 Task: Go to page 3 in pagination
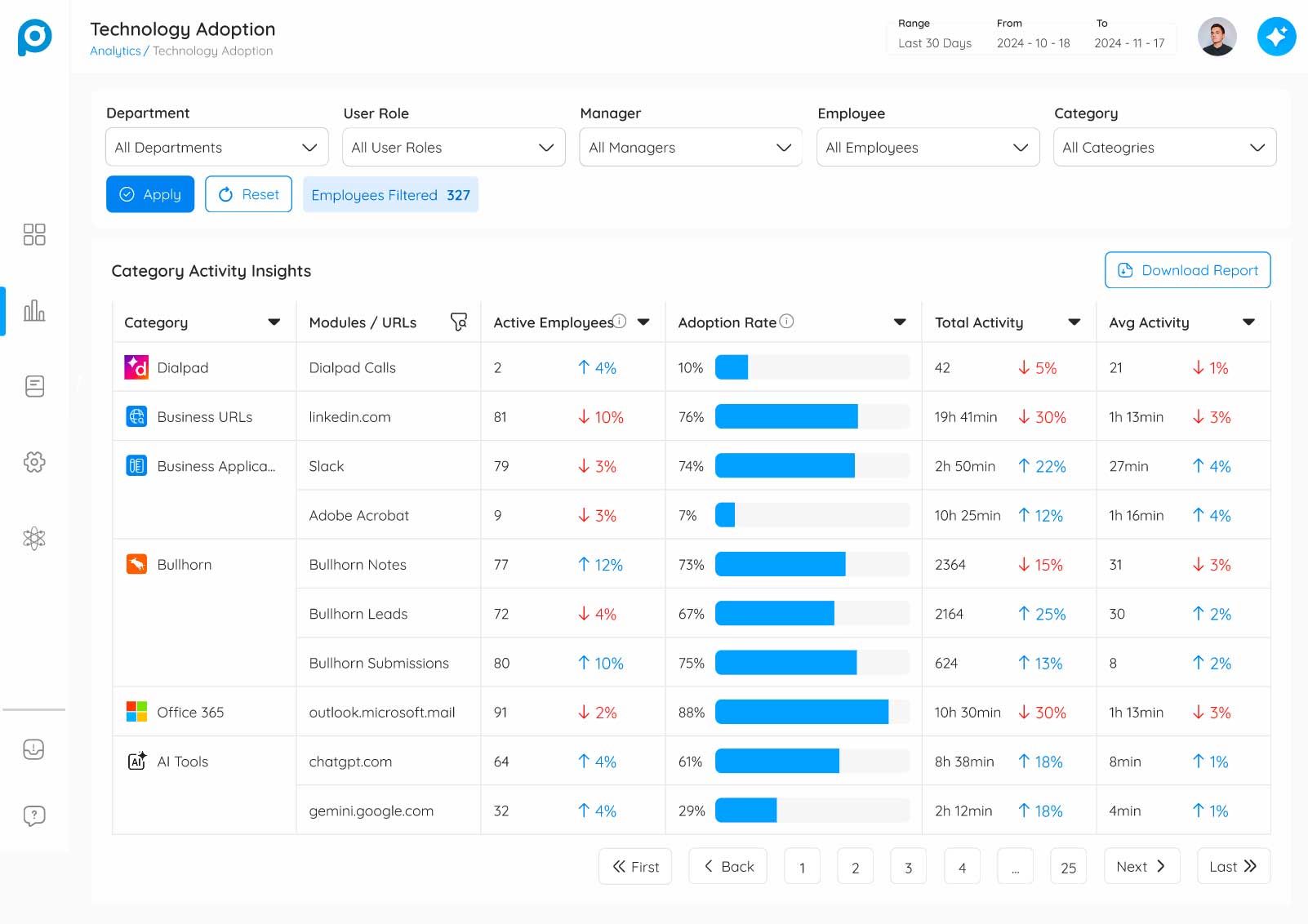(x=908, y=867)
